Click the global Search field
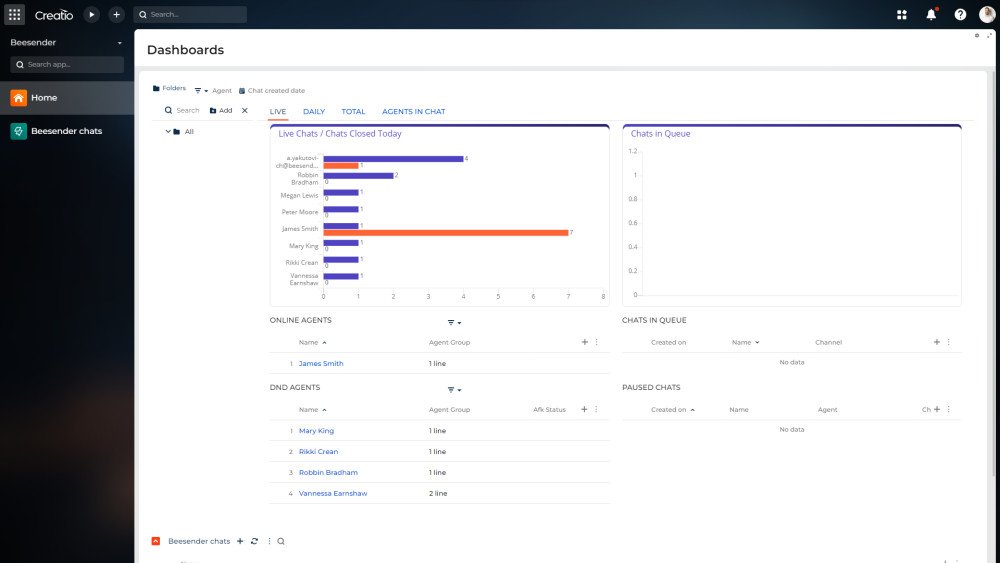 click(x=190, y=14)
